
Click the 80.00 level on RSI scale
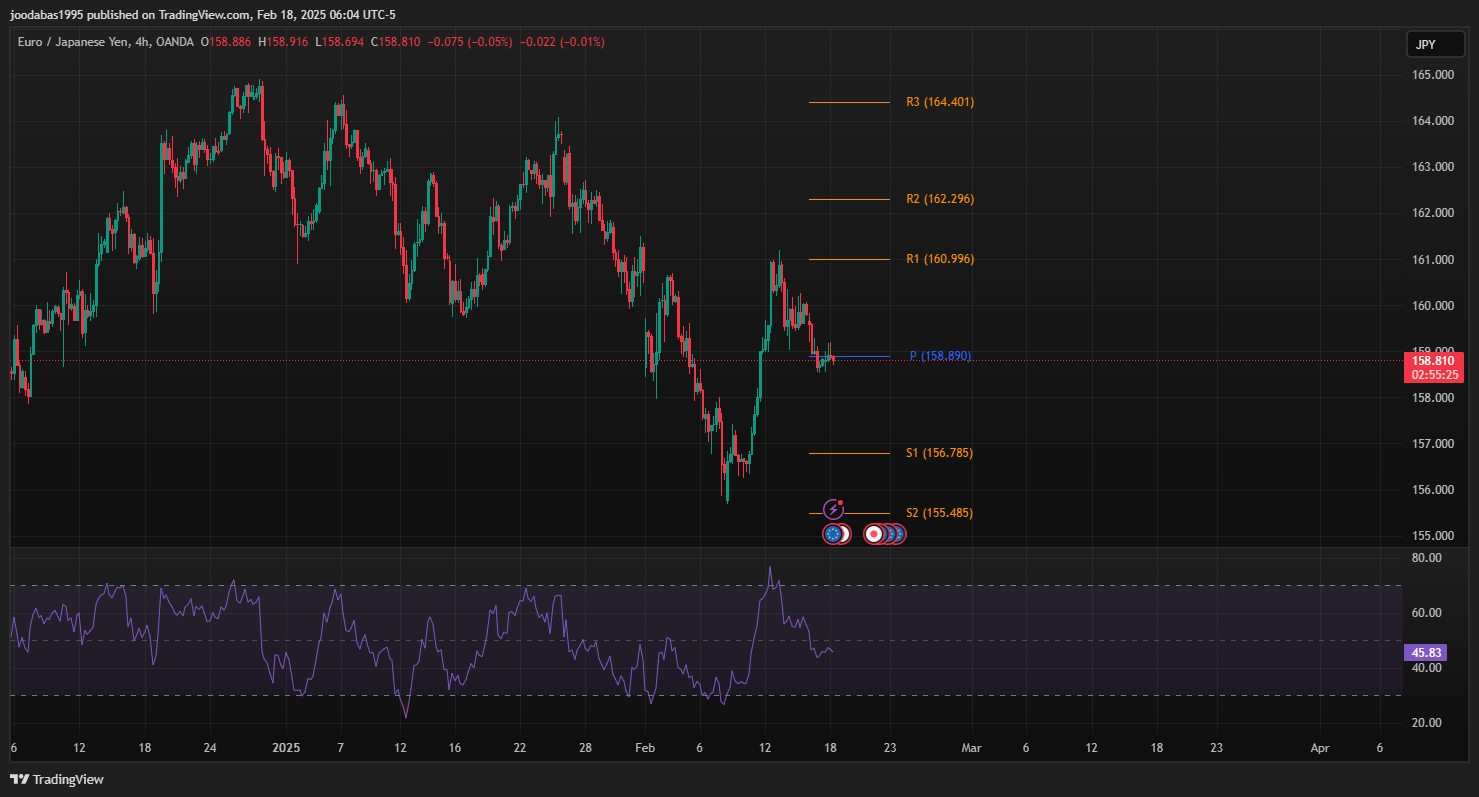click(x=1427, y=558)
